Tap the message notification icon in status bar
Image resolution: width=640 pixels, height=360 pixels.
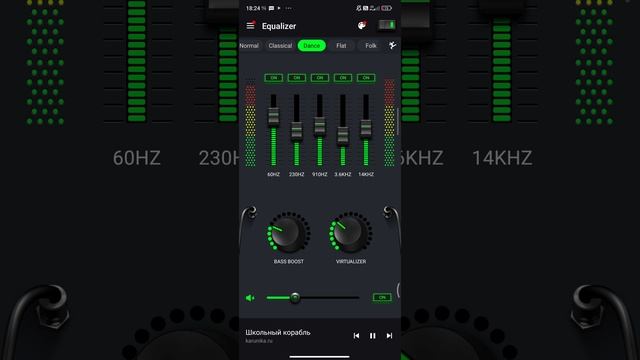tap(271, 8)
